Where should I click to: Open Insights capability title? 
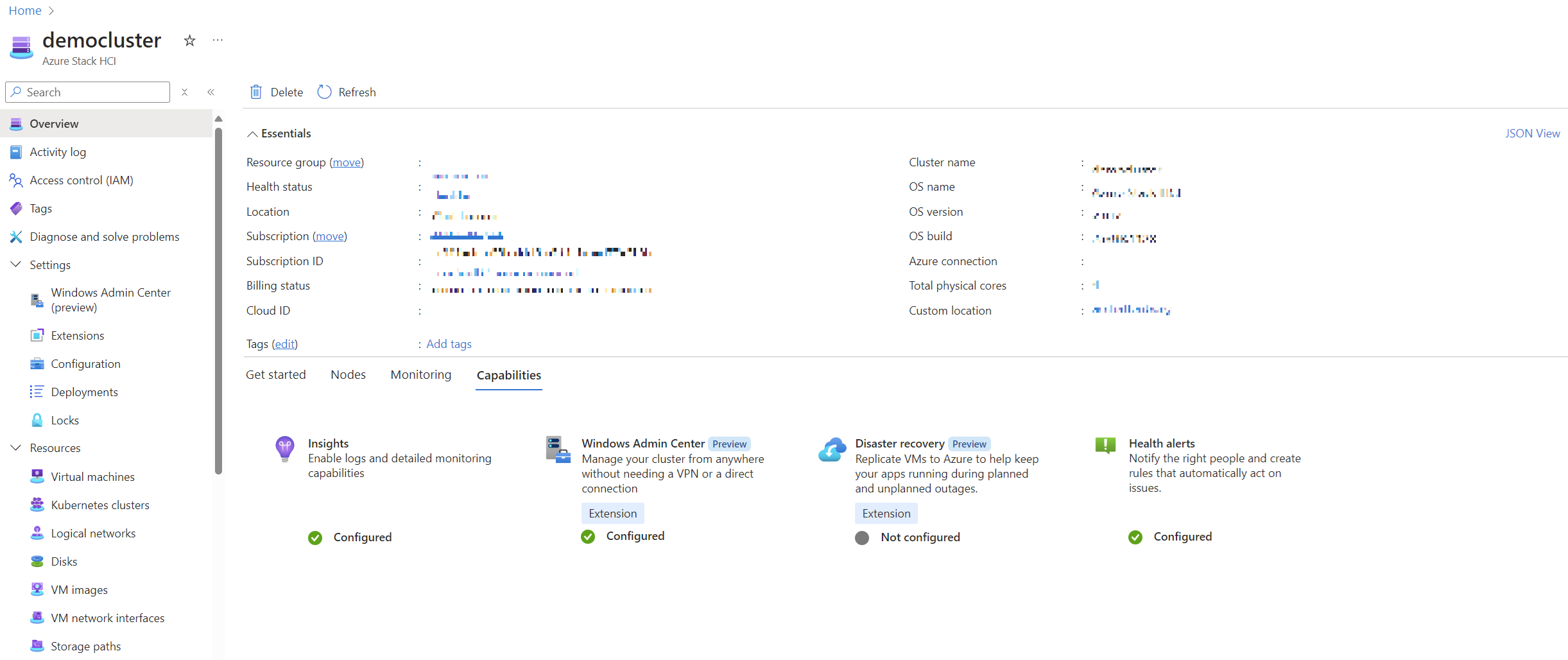(328, 444)
